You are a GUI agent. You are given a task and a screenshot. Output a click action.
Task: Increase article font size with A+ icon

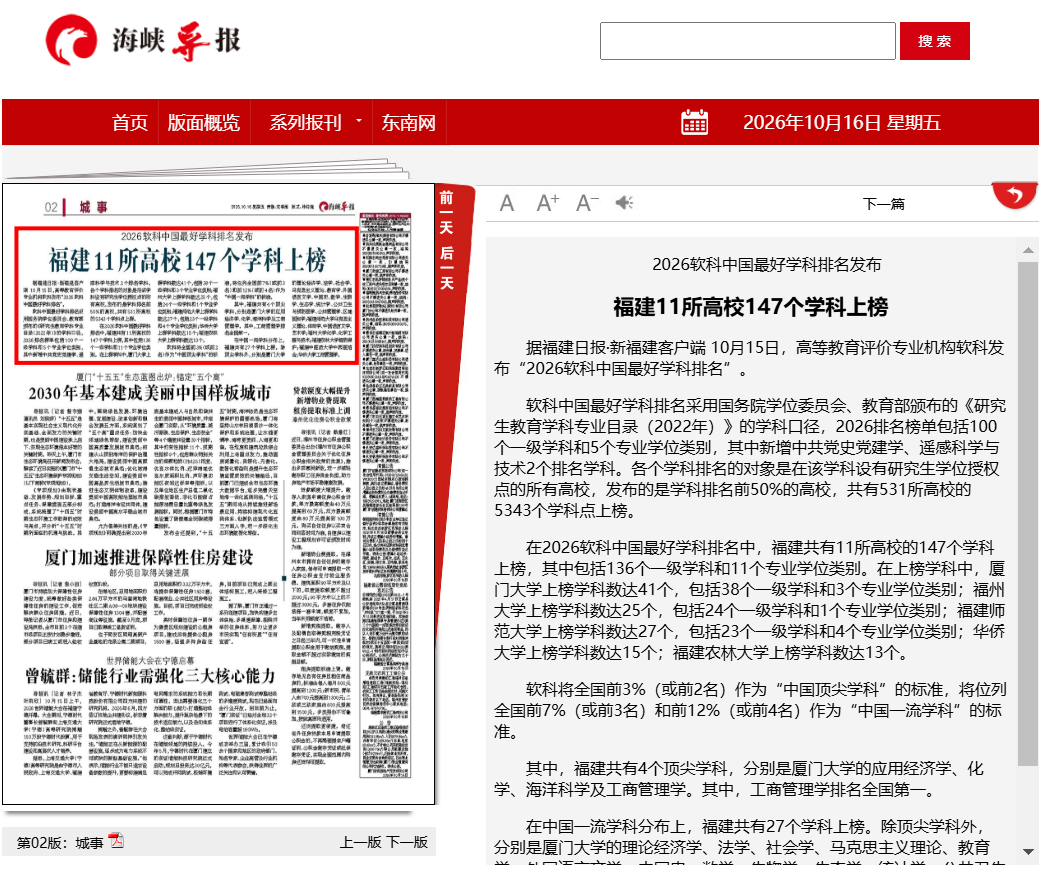click(x=547, y=203)
